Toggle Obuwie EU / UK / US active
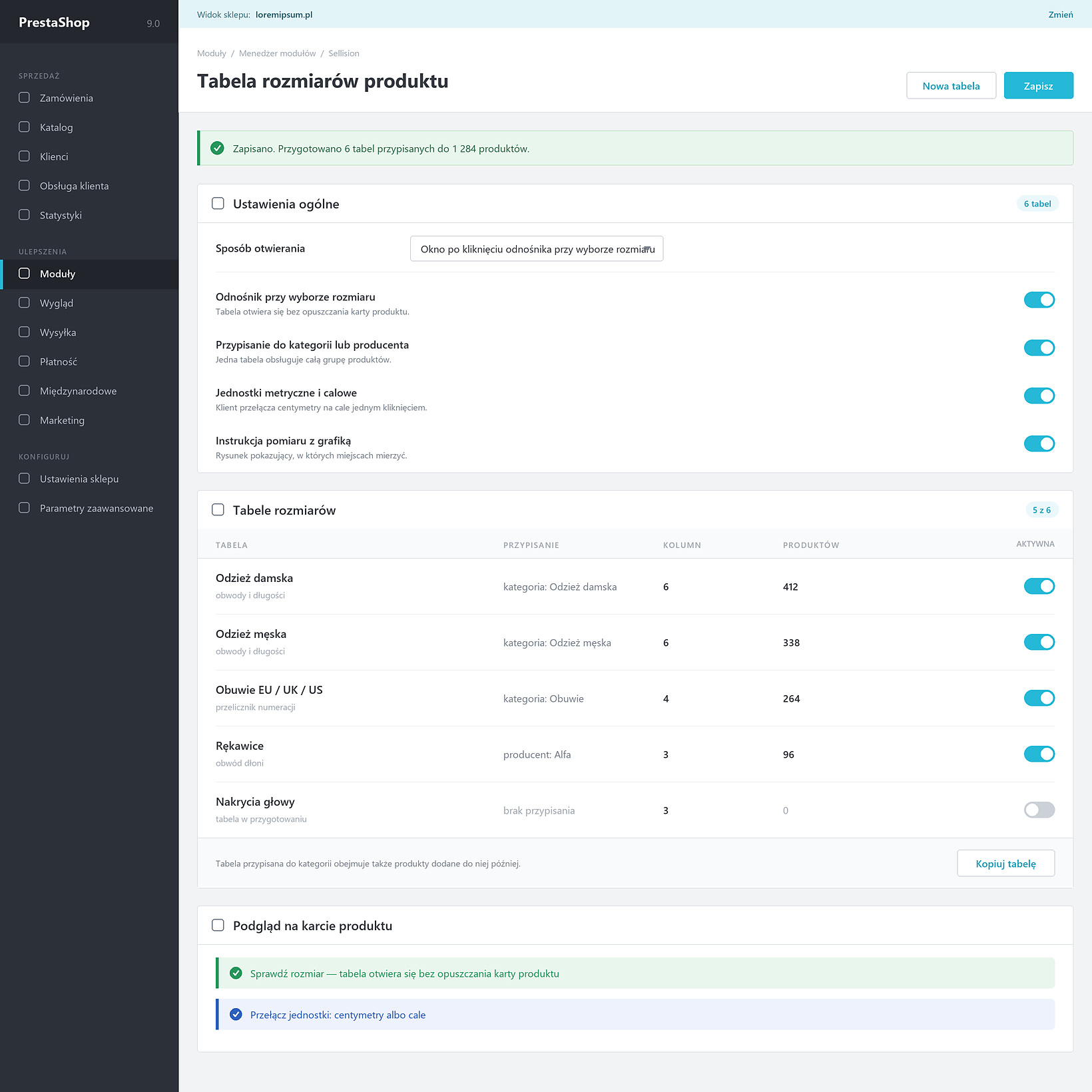1092x1092 pixels. tap(1039, 698)
